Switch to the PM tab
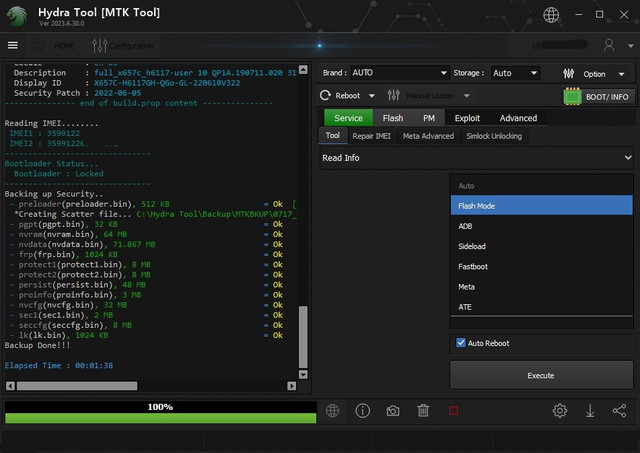Screen dimensions: 640x453 [x=429, y=118]
